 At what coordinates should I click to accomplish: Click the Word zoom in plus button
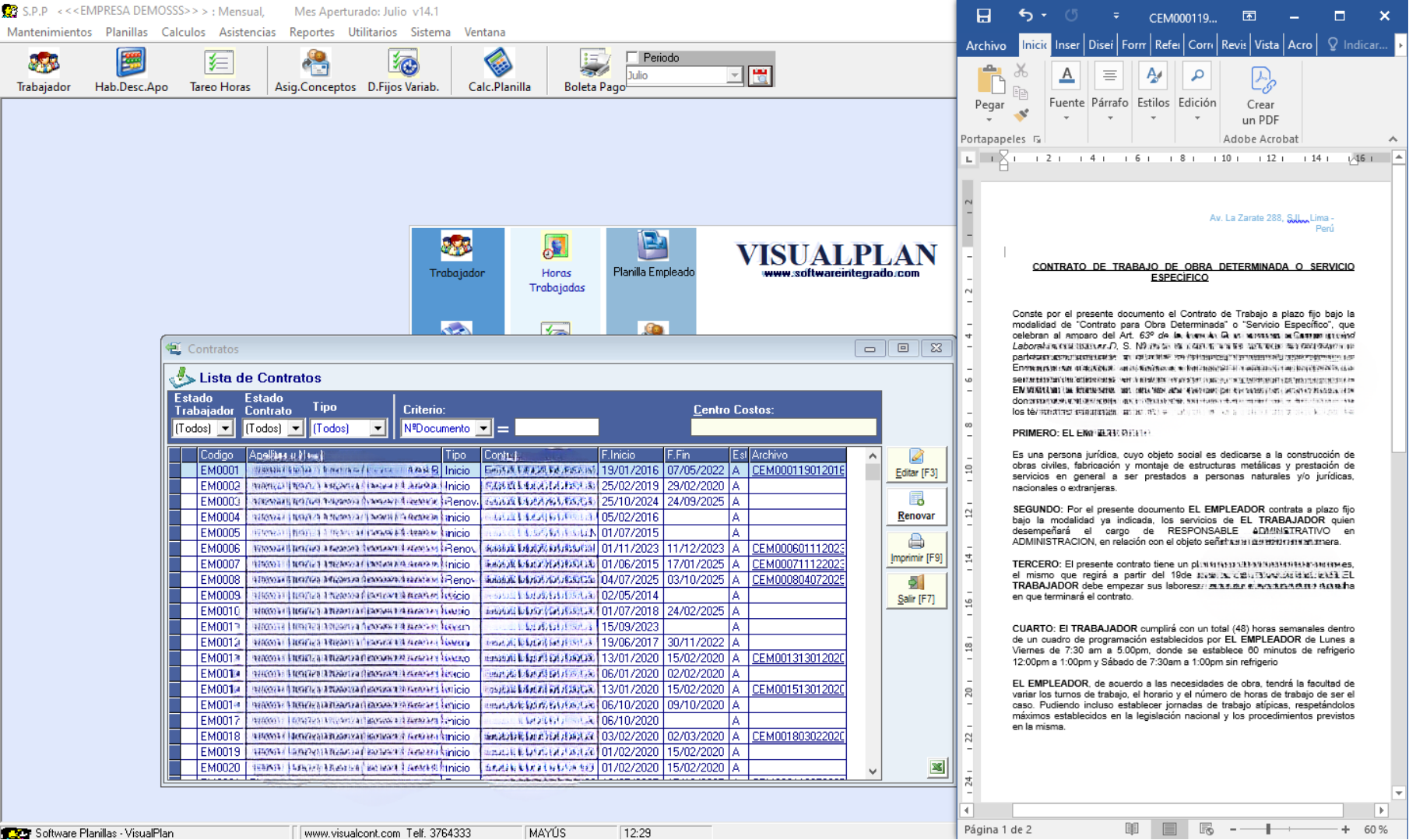click(x=1345, y=830)
